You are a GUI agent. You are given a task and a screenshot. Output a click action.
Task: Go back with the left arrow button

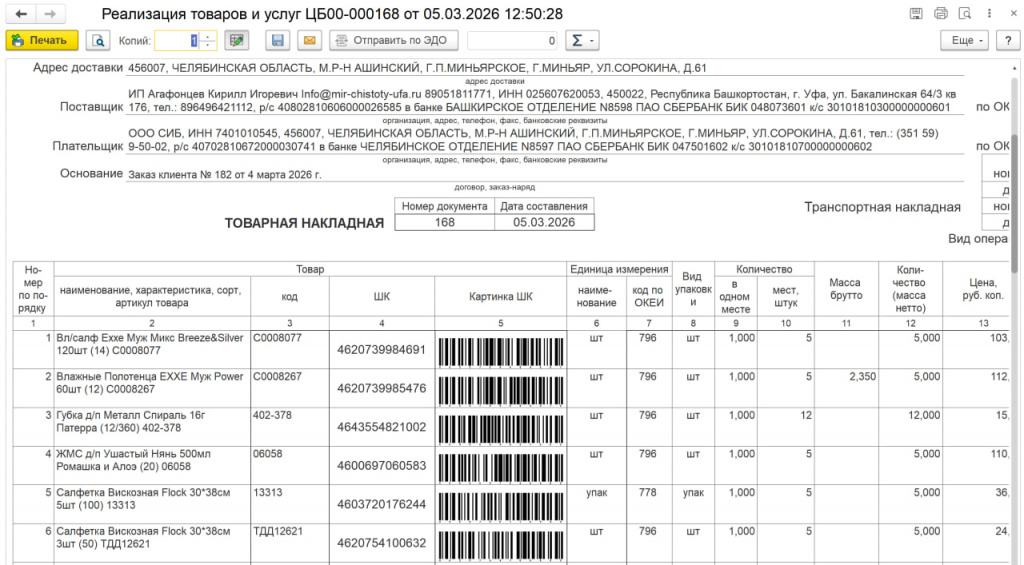pyautogui.click(x=21, y=14)
